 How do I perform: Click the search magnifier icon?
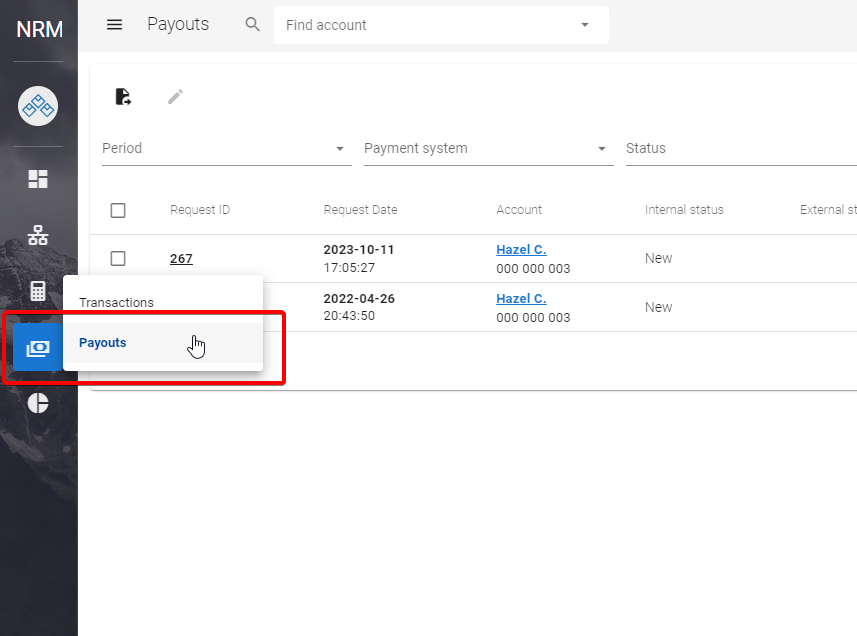coord(253,25)
